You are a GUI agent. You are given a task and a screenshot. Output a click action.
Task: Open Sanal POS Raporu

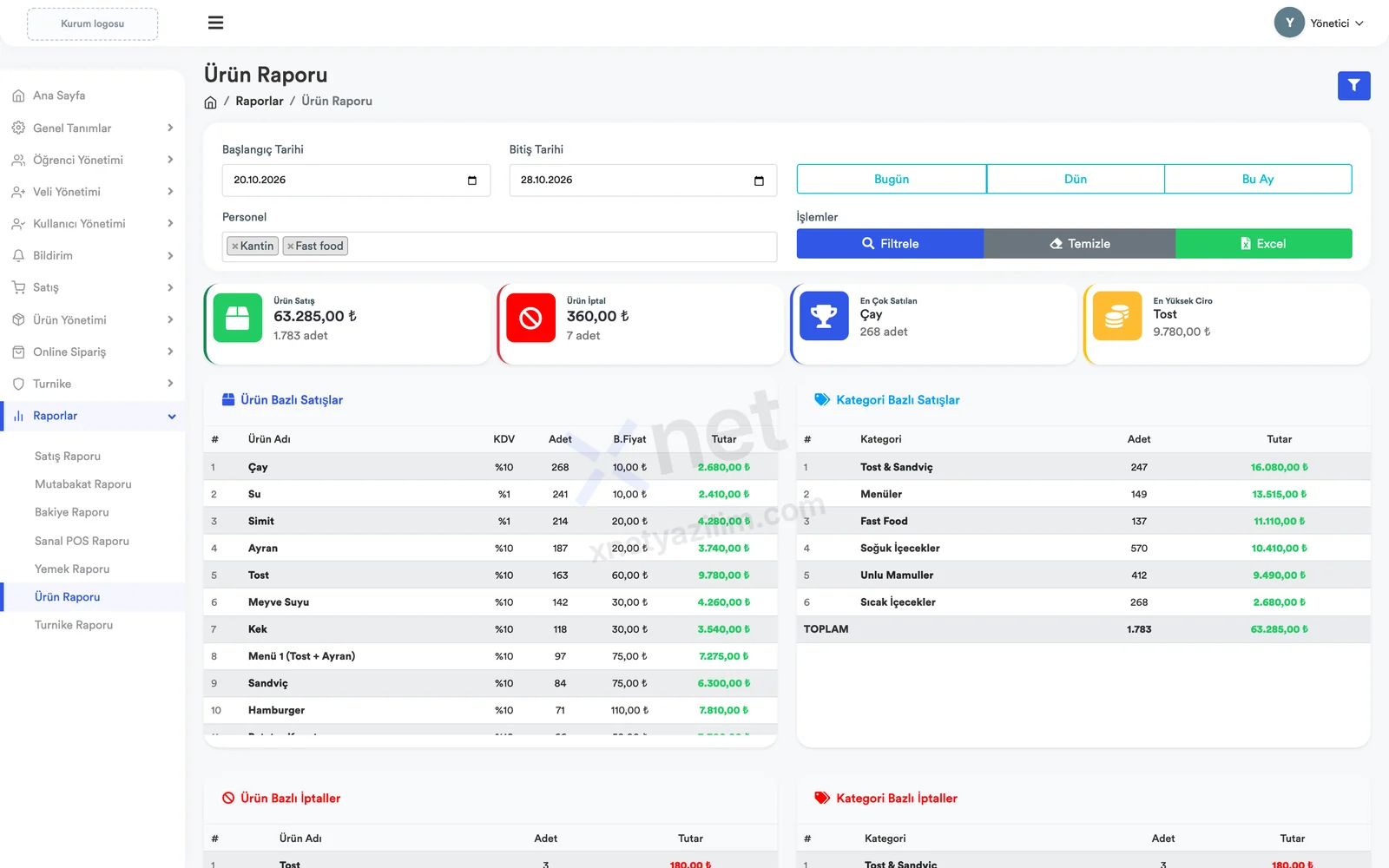(82, 541)
